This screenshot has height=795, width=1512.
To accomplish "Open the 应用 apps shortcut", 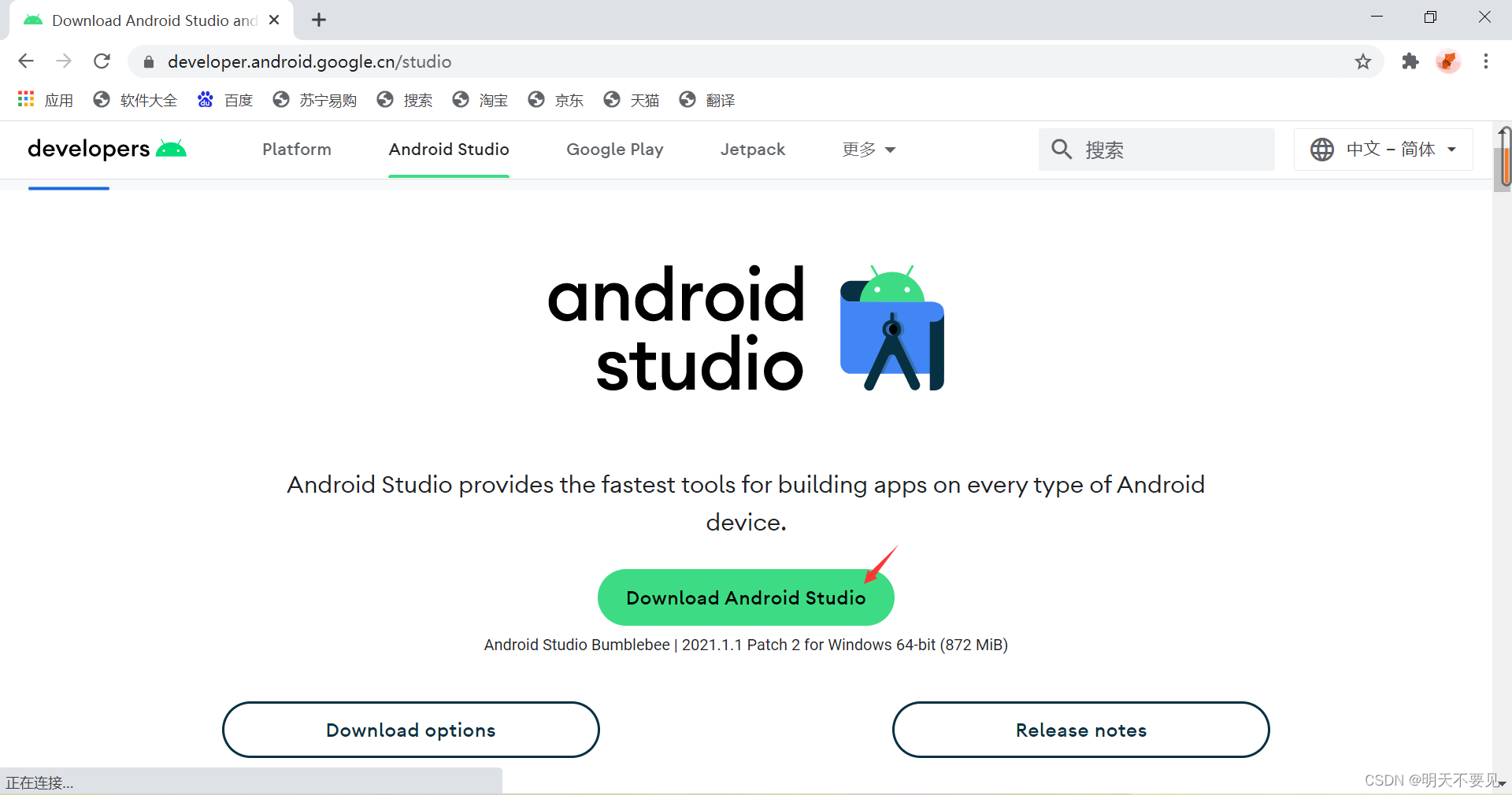I will pyautogui.click(x=46, y=100).
